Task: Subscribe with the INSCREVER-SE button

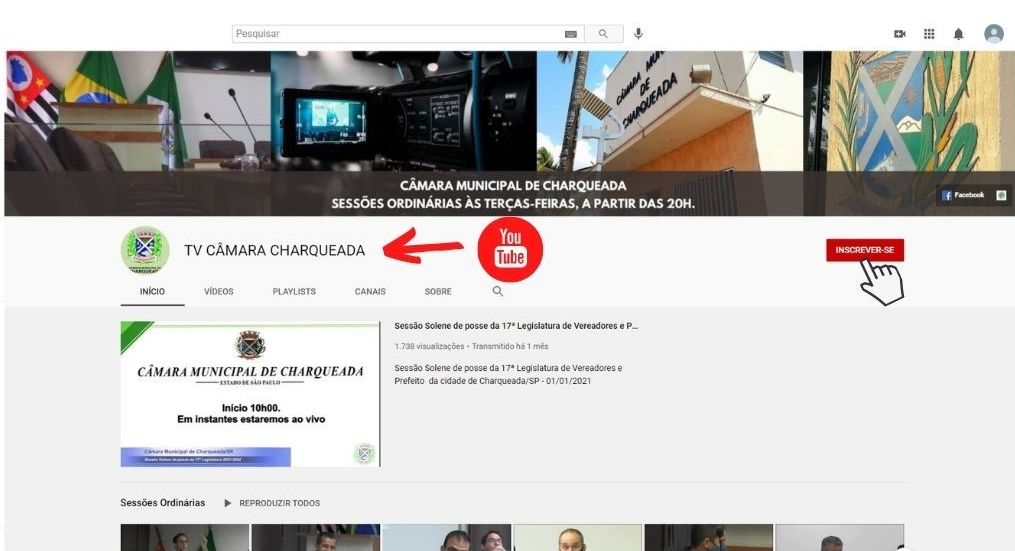Action: 865,250
